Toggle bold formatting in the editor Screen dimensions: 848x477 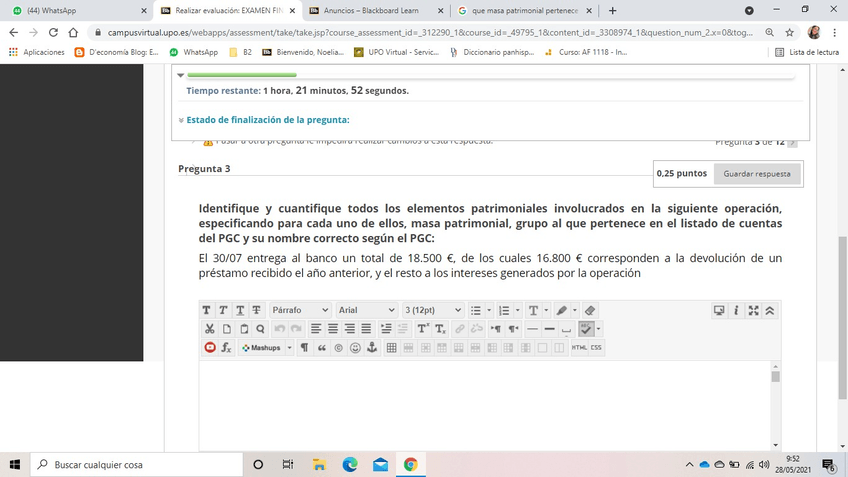tap(207, 311)
